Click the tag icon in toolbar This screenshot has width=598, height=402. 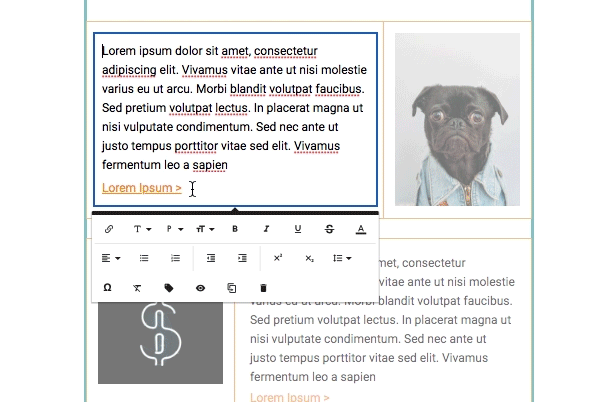[x=169, y=288]
